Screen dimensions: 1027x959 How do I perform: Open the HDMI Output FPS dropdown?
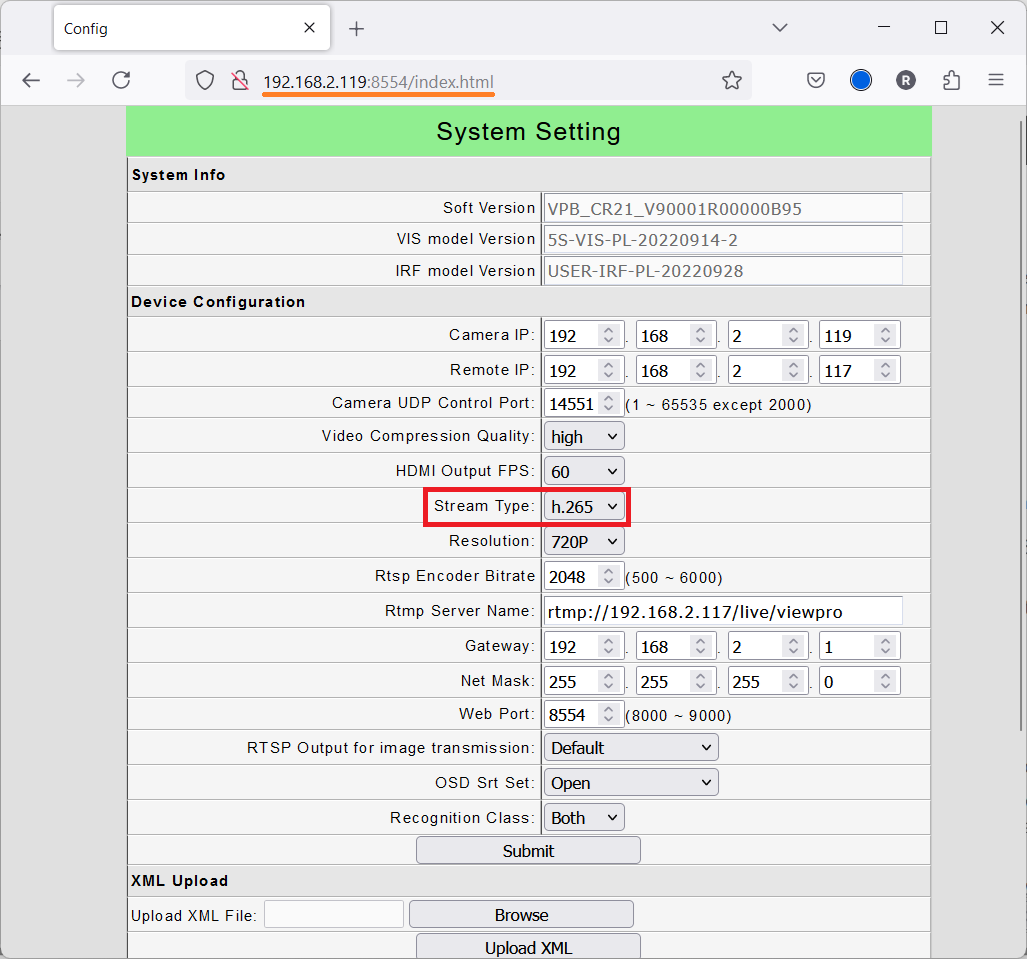[x=584, y=471]
